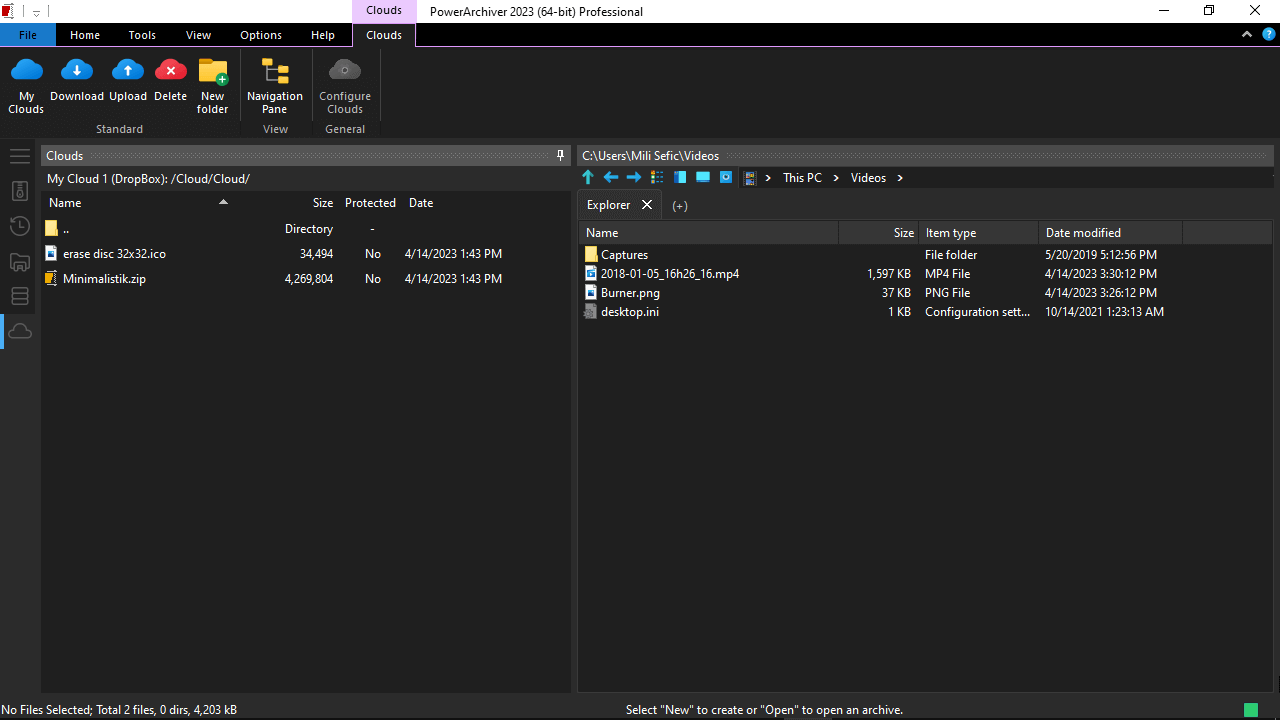Select Minimalistik.zip in the cloud panel

[104, 278]
